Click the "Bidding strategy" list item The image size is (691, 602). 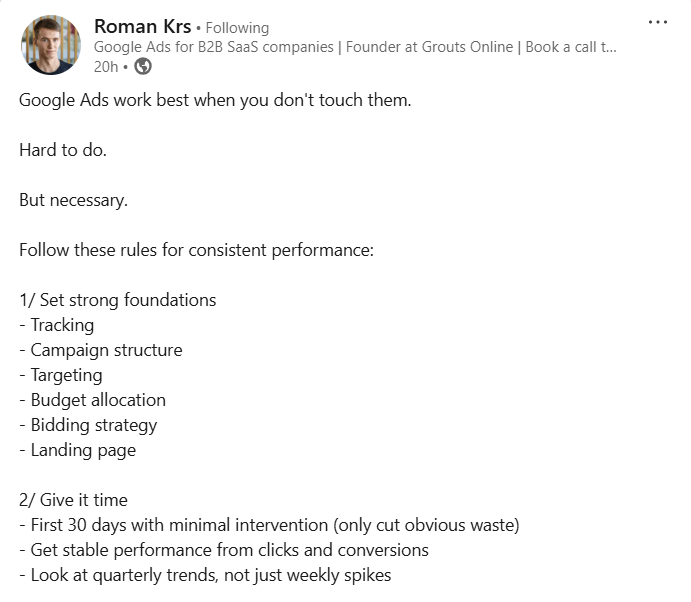pos(94,425)
